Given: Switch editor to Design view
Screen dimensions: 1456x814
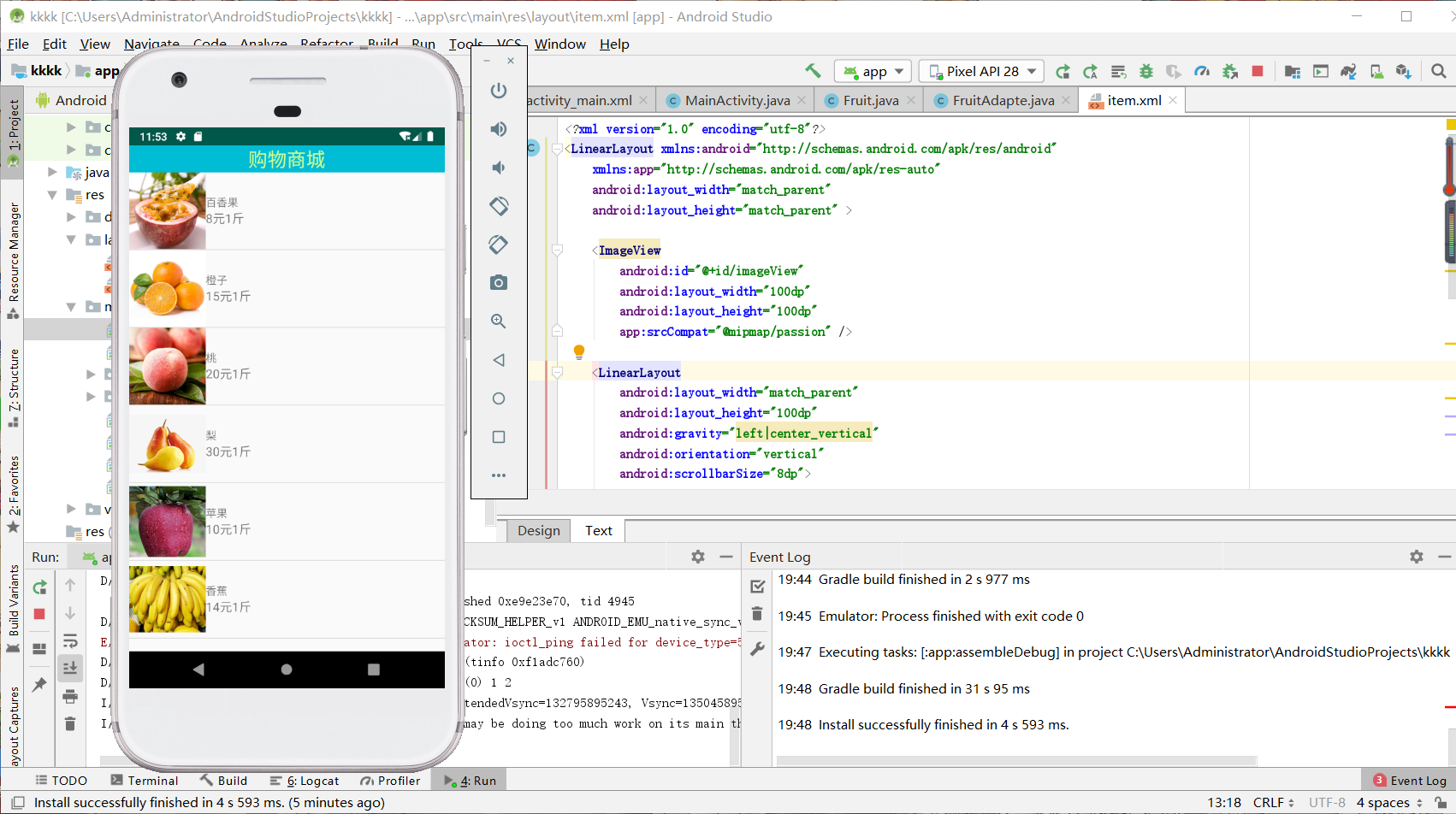Looking at the screenshot, I should [x=538, y=531].
